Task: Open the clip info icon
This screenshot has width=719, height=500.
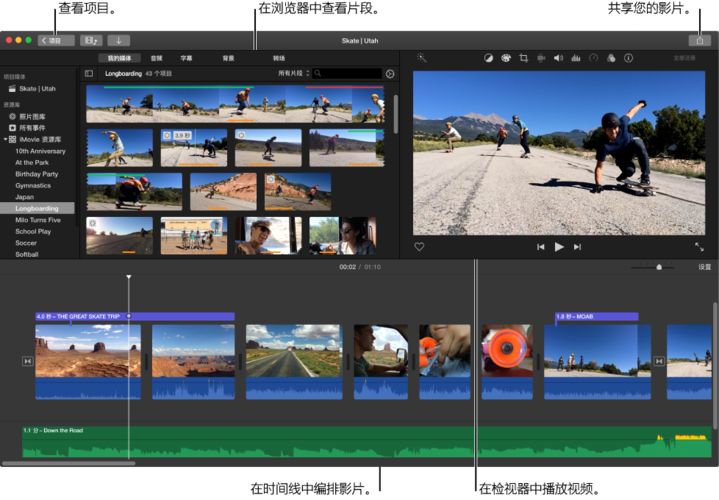Action: pos(628,59)
